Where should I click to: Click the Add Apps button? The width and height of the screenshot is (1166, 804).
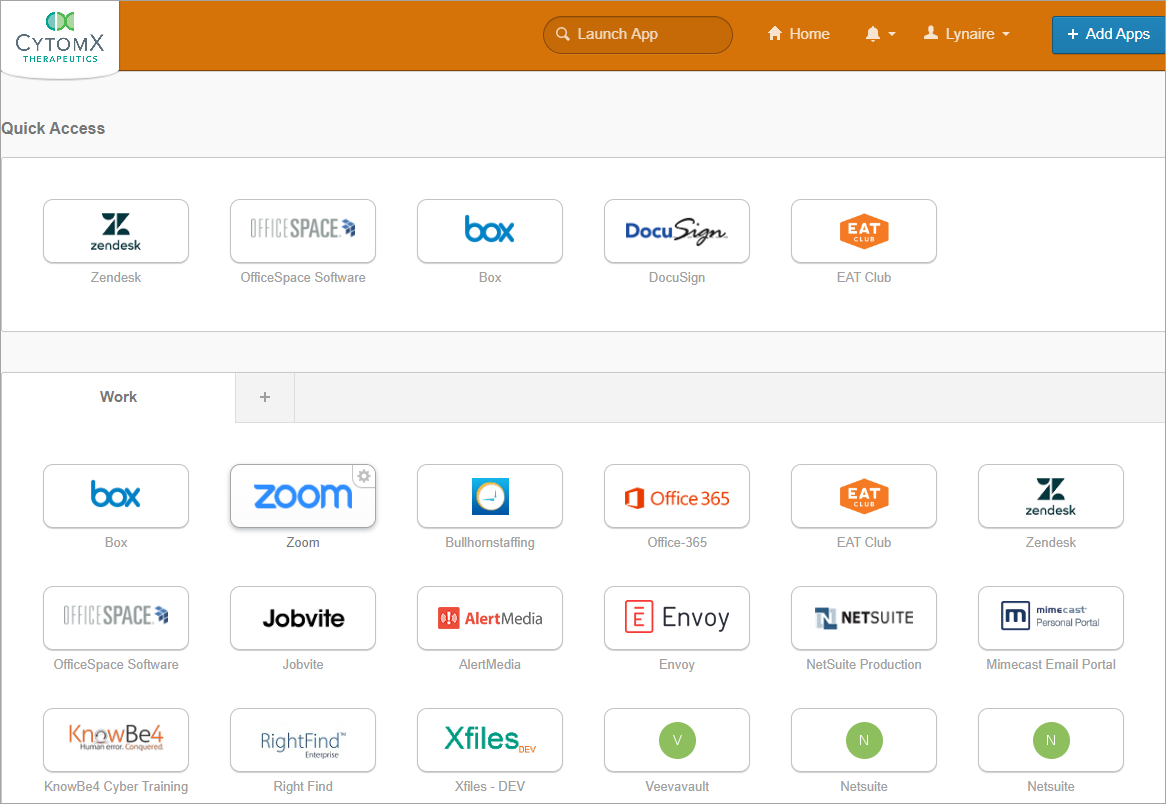click(1109, 34)
